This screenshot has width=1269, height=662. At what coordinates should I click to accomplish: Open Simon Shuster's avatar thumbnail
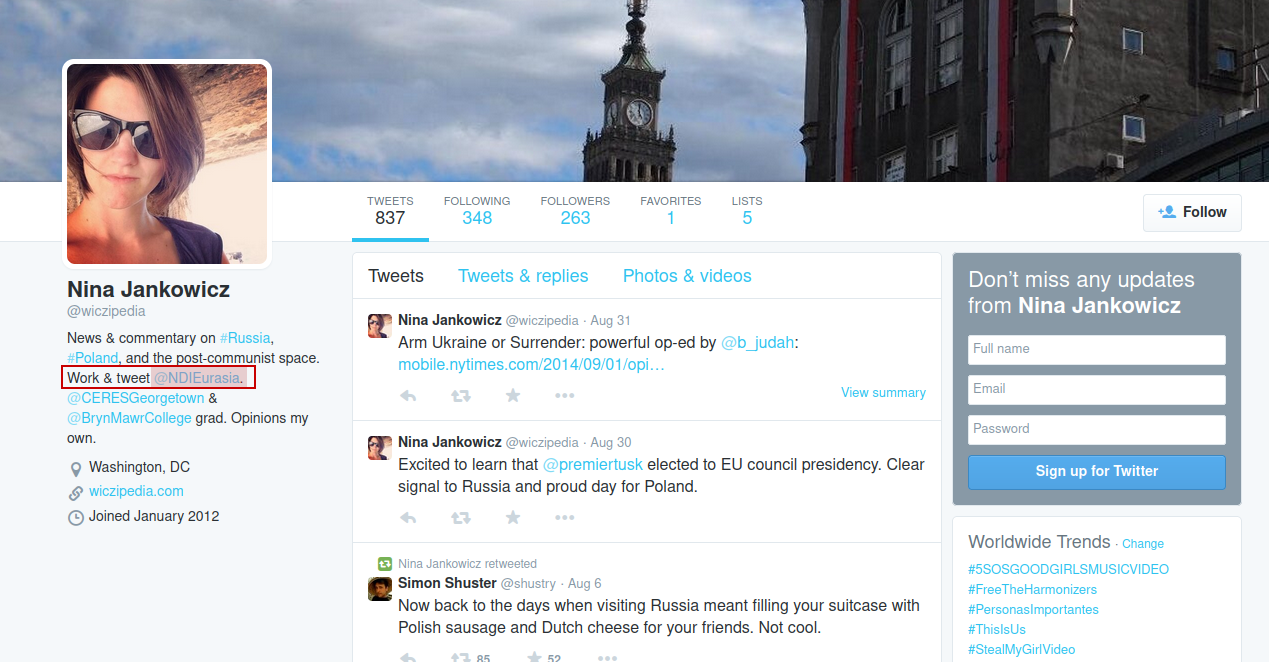[x=380, y=589]
